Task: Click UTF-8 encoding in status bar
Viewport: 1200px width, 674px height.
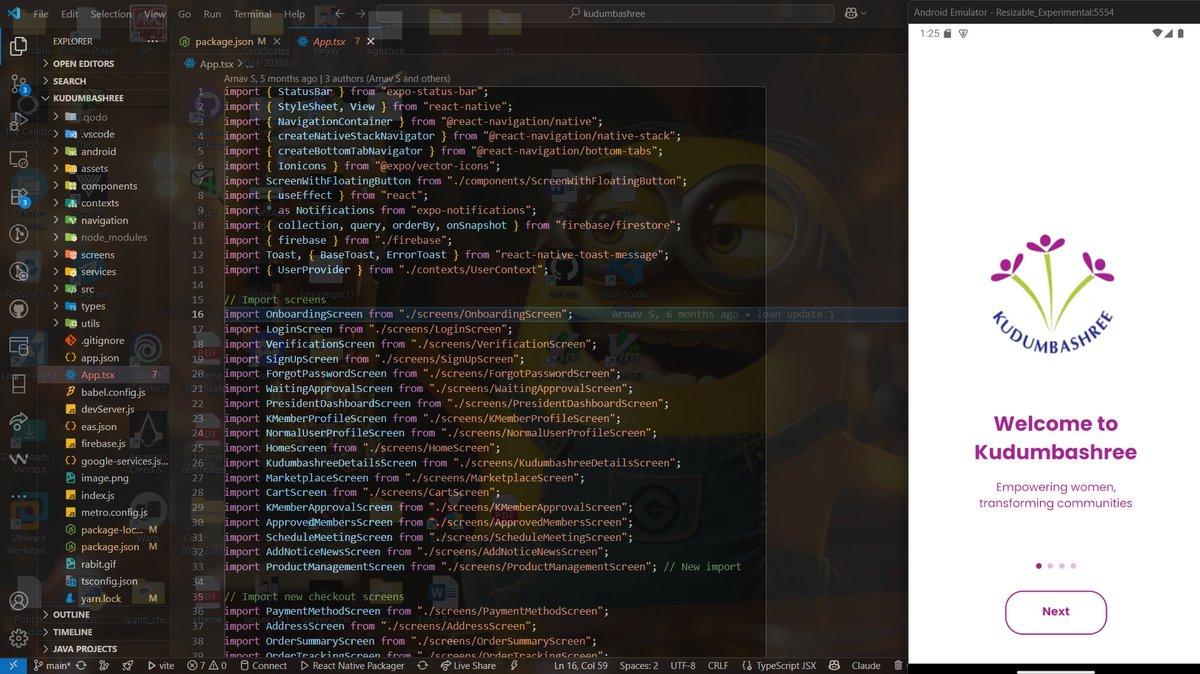Action: (x=683, y=665)
